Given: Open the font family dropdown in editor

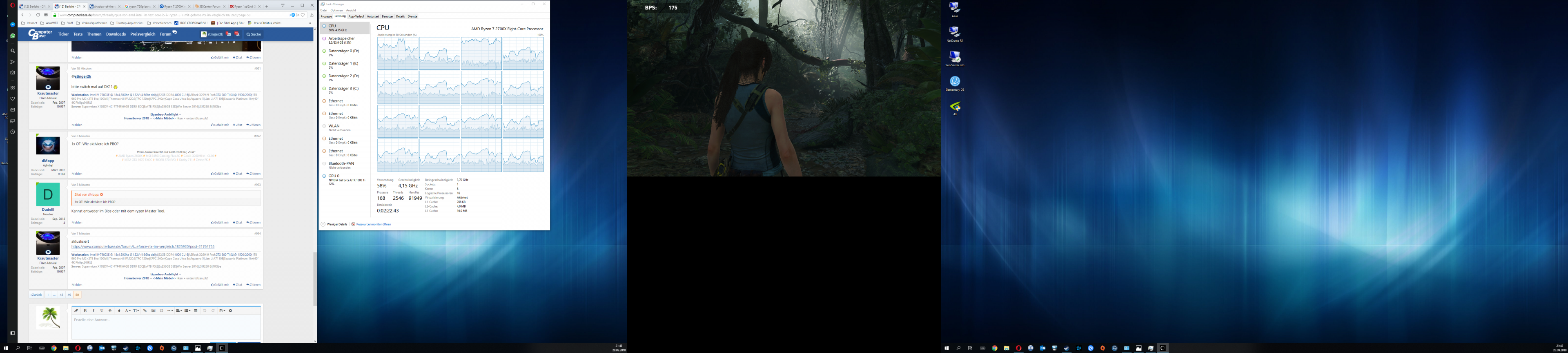Looking at the screenshot, I should point(128,311).
